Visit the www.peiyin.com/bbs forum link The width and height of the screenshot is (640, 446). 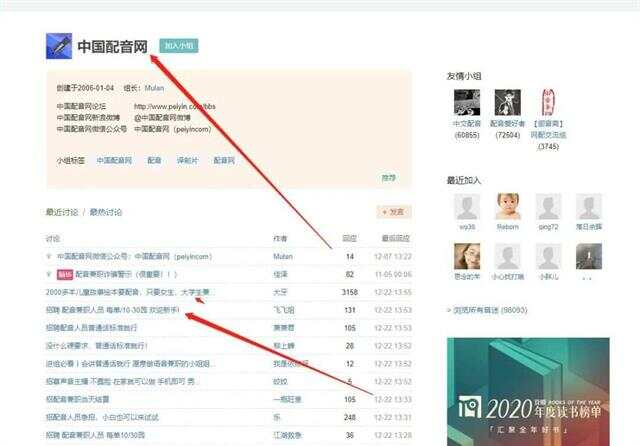pos(175,107)
